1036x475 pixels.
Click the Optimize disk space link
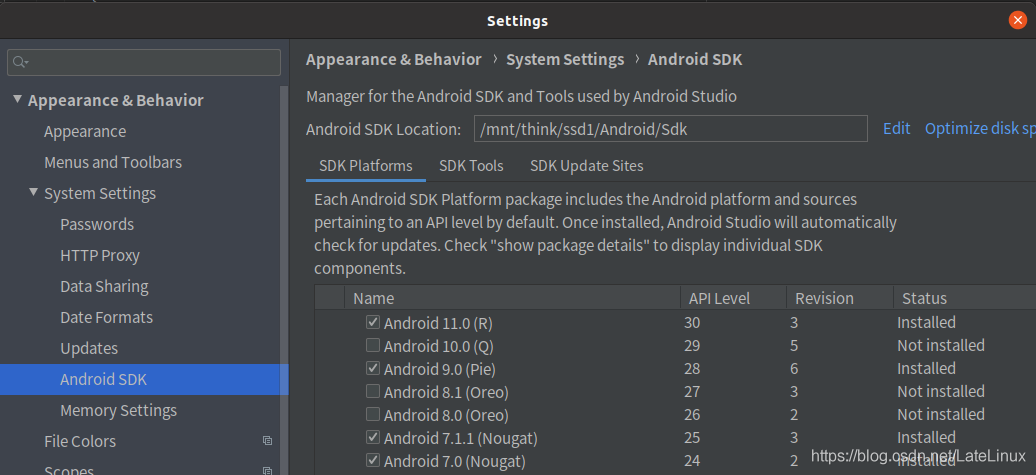979,128
